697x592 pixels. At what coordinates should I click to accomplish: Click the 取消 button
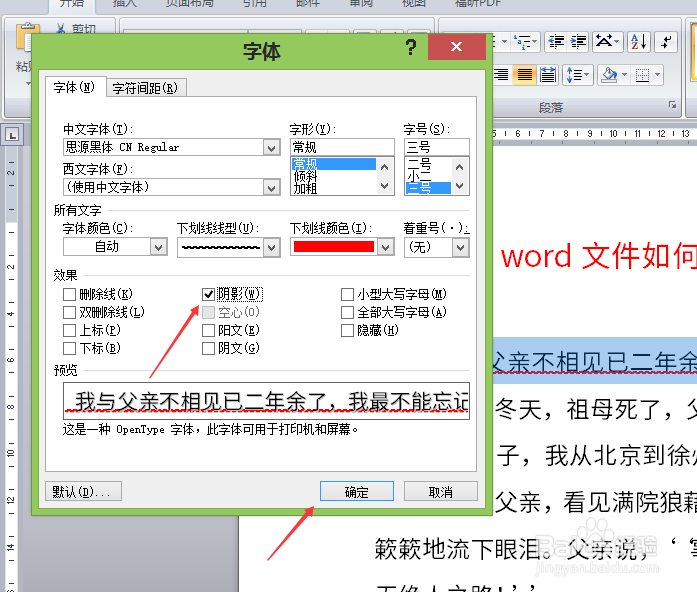[441, 492]
